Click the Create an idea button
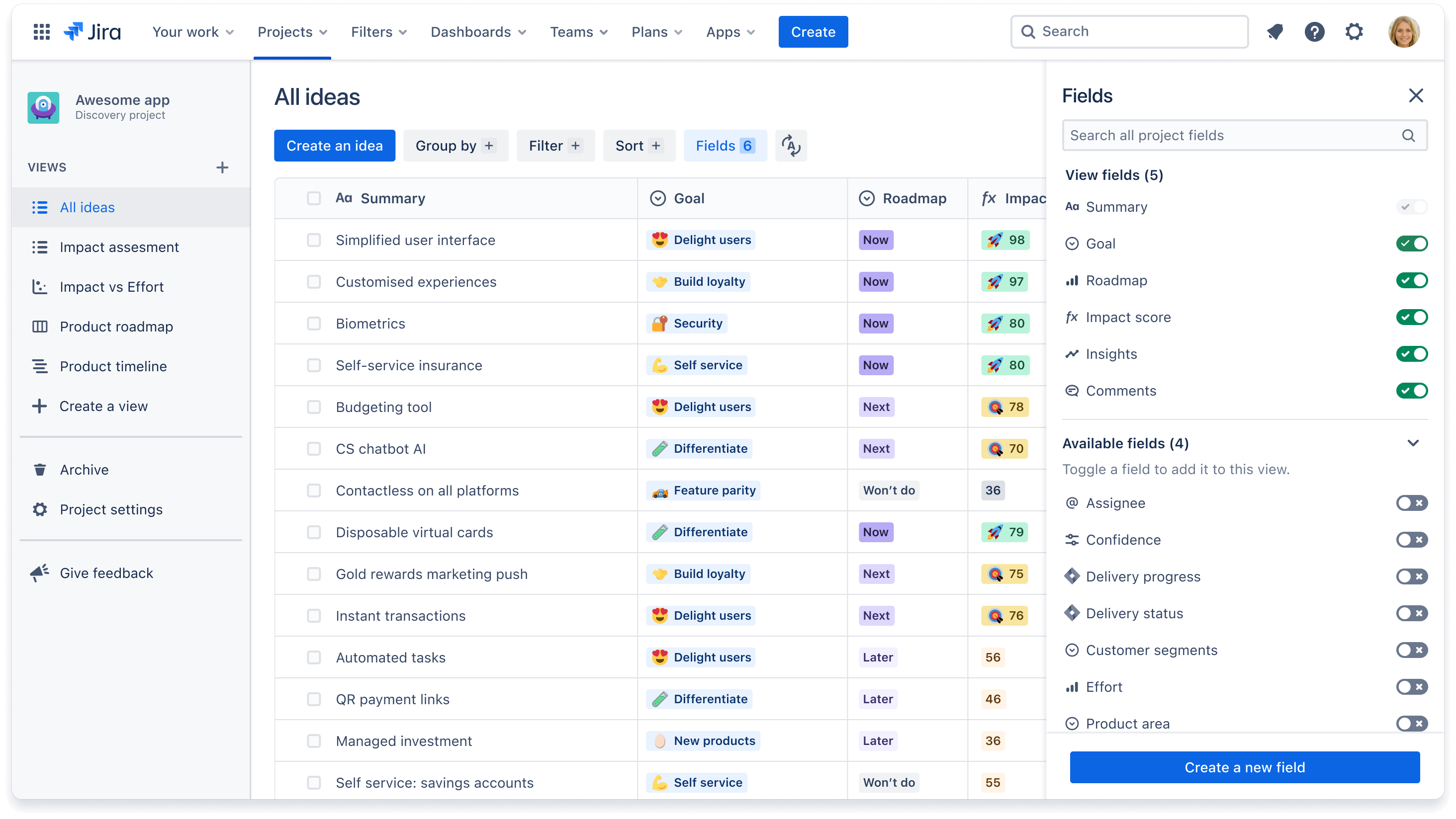The width and height of the screenshot is (1456, 819). (x=335, y=146)
